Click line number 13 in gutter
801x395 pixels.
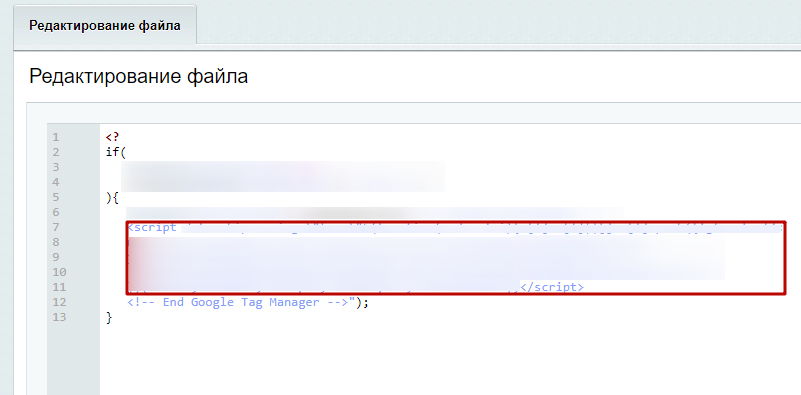click(x=59, y=317)
